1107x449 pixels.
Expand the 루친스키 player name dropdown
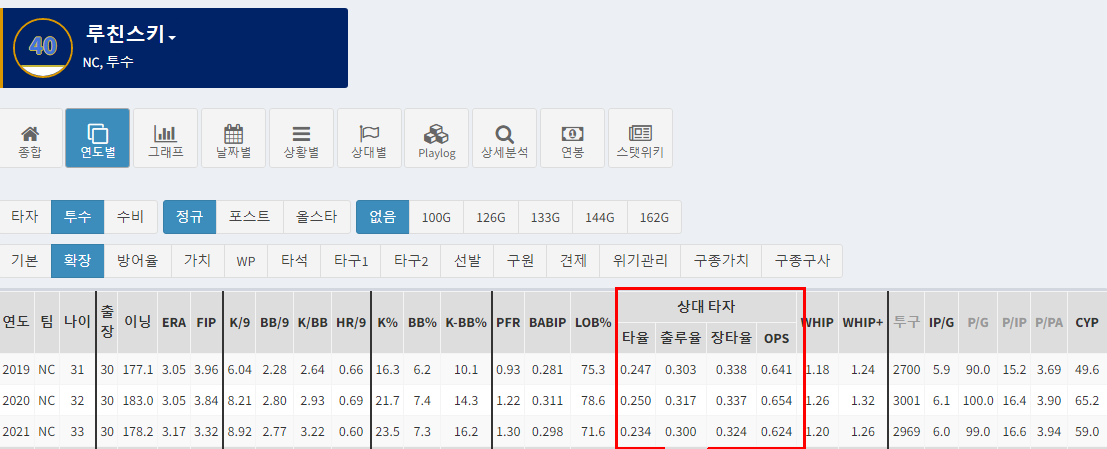click(131, 34)
